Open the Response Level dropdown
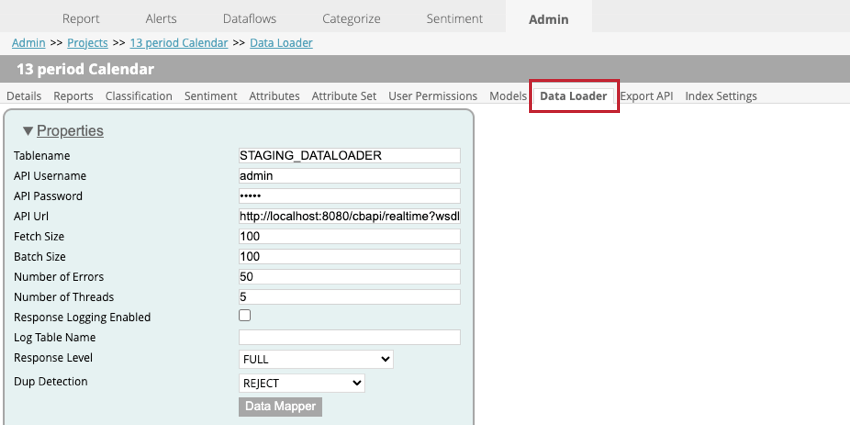The image size is (850, 425). tap(316, 359)
